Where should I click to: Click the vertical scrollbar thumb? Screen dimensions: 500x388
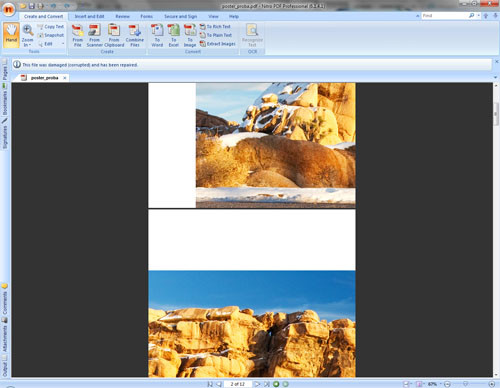pyautogui.click(x=496, y=114)
